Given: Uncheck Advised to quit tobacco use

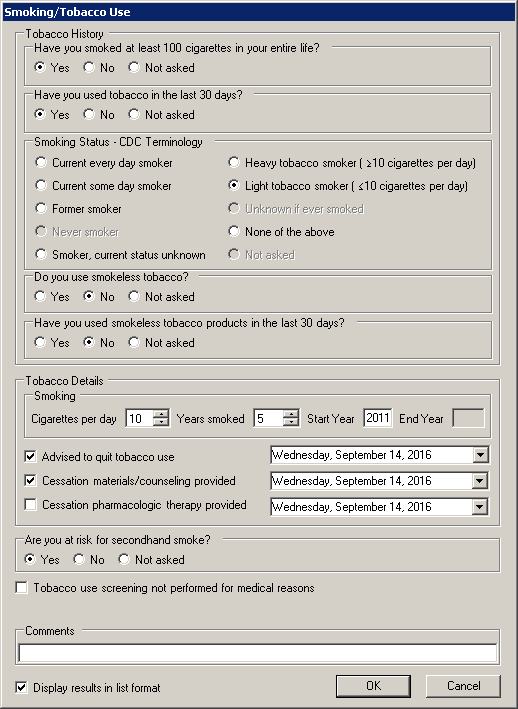Looking at the screenshot, I should tap(30, 456).
